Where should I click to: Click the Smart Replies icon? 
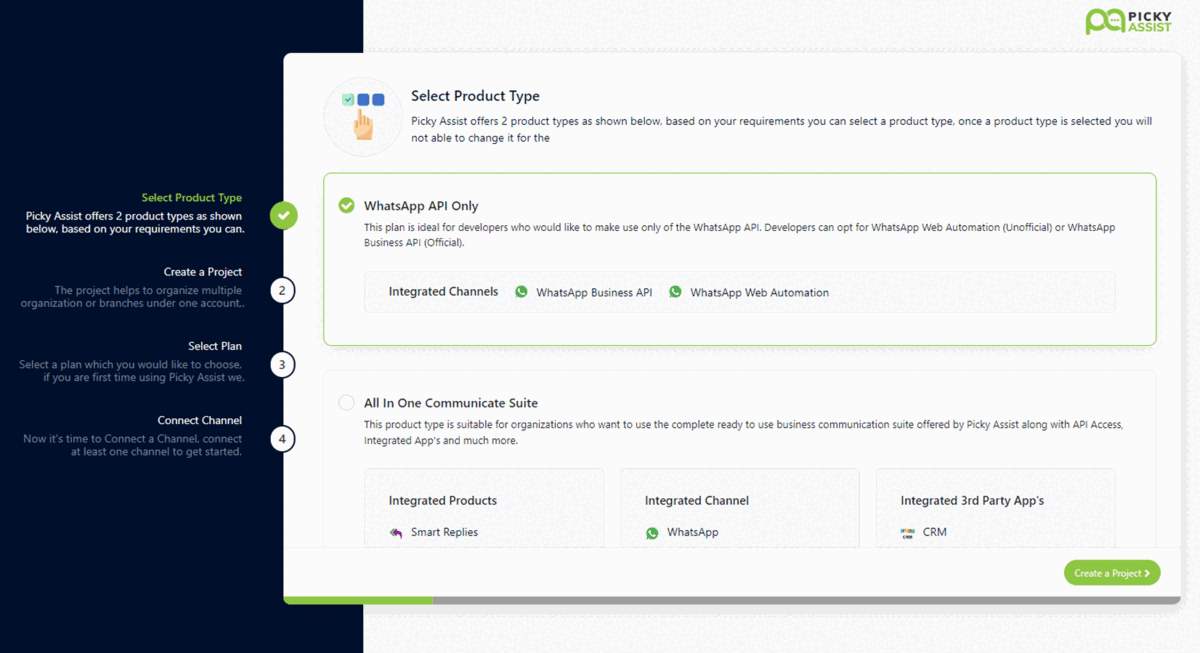pyautogui.click(x=396, y=533)
